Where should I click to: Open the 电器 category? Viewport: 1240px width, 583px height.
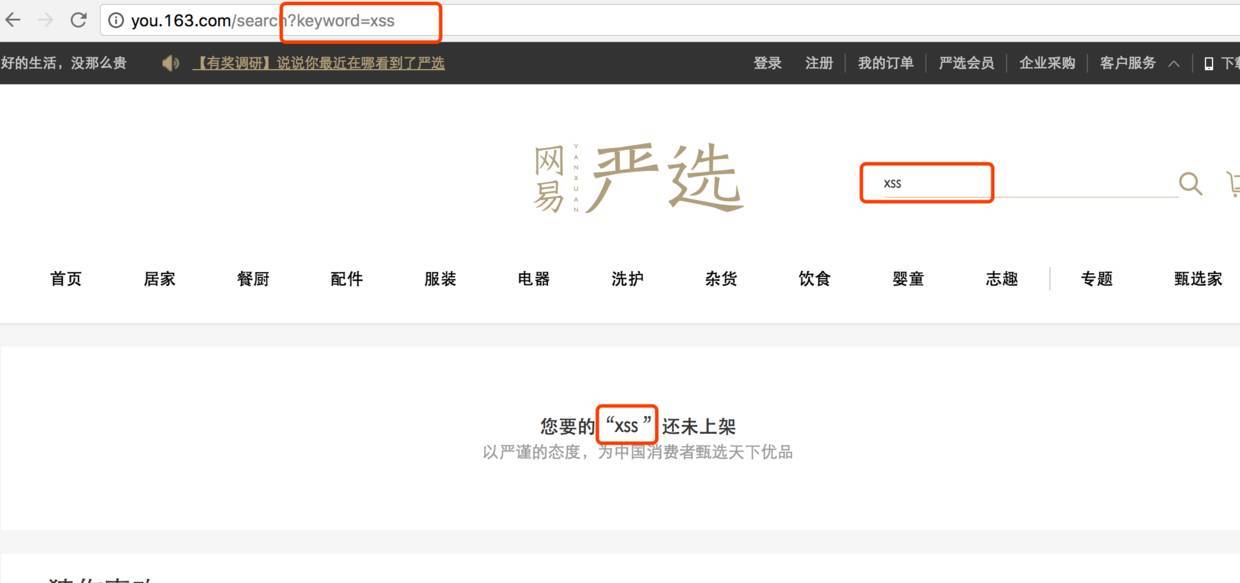coord(534,279)
